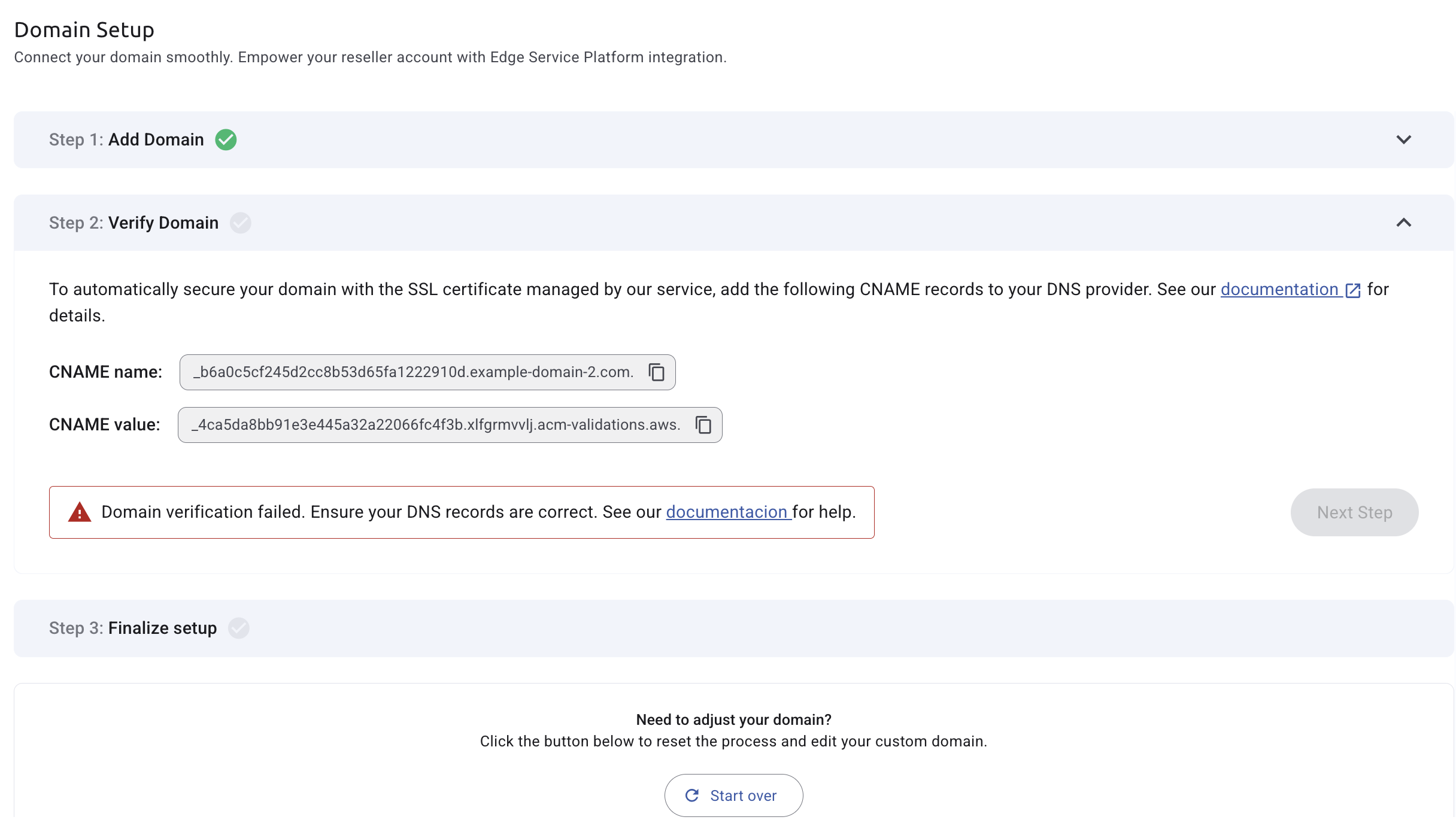
Task: Click the red warning triangle icon
Action: point(80,512)
